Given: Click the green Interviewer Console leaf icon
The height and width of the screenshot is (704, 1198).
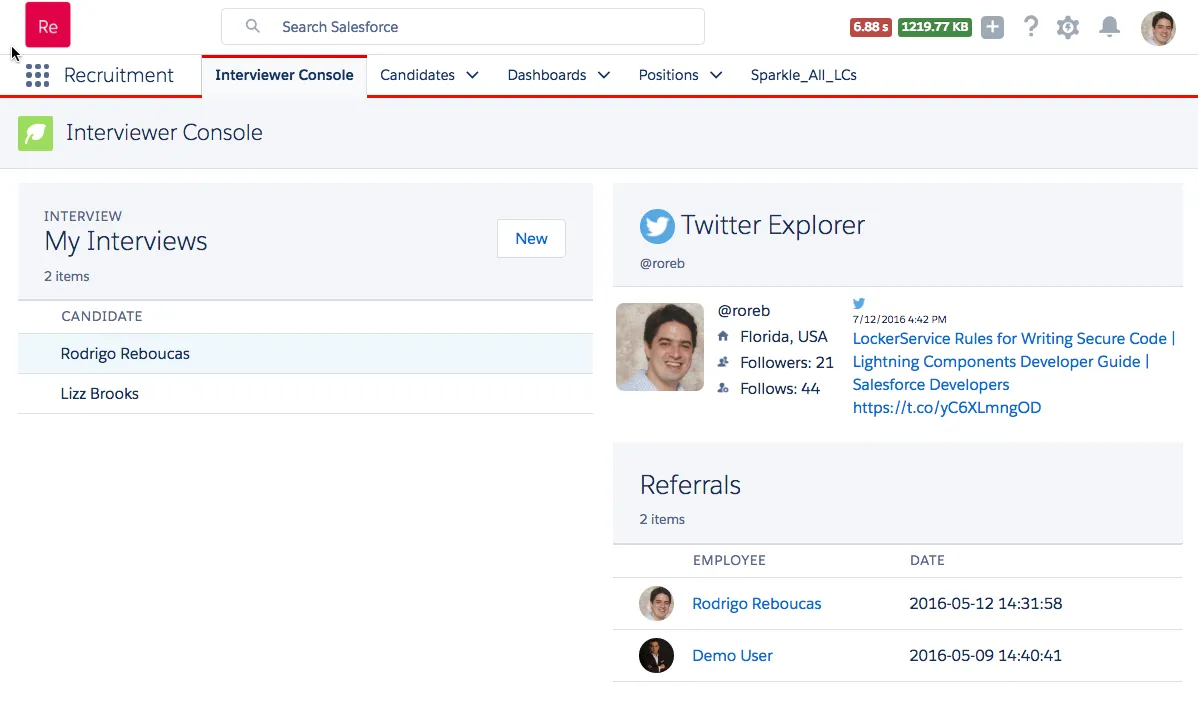Looking at the screenshot, I should [x=35, y=133].
